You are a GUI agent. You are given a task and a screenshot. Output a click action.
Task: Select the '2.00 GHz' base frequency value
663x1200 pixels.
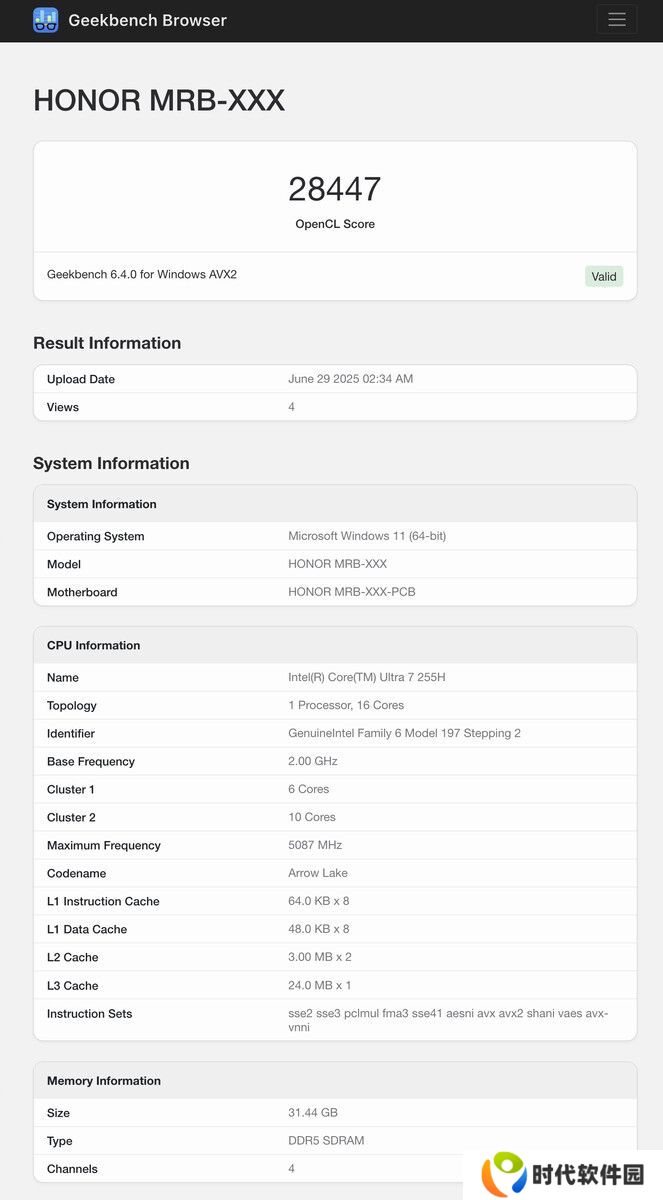pos(313,761)
